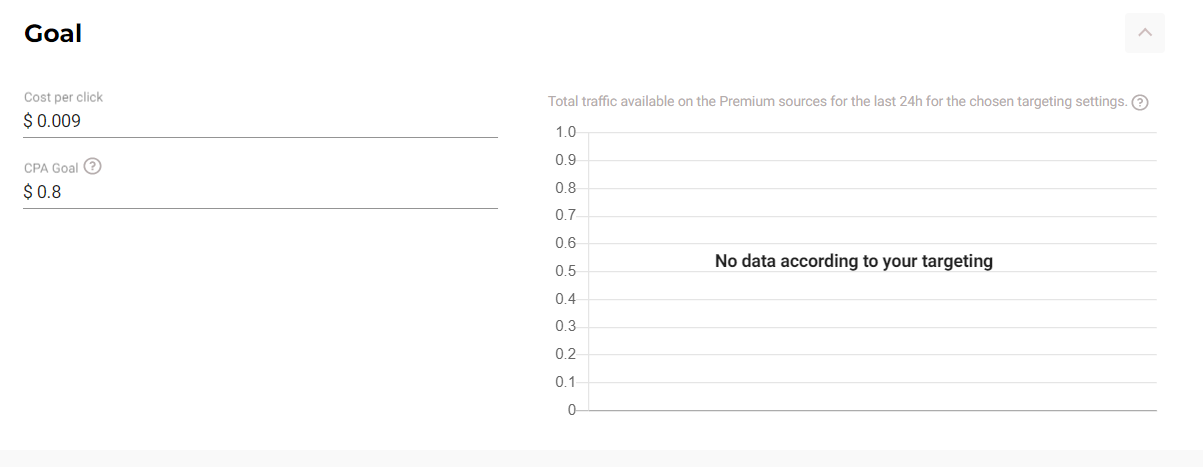Viewport: 1203px width, 467px height.
Task: Click the 0.2 axis label on chart
Action: (x=566, y=354)
